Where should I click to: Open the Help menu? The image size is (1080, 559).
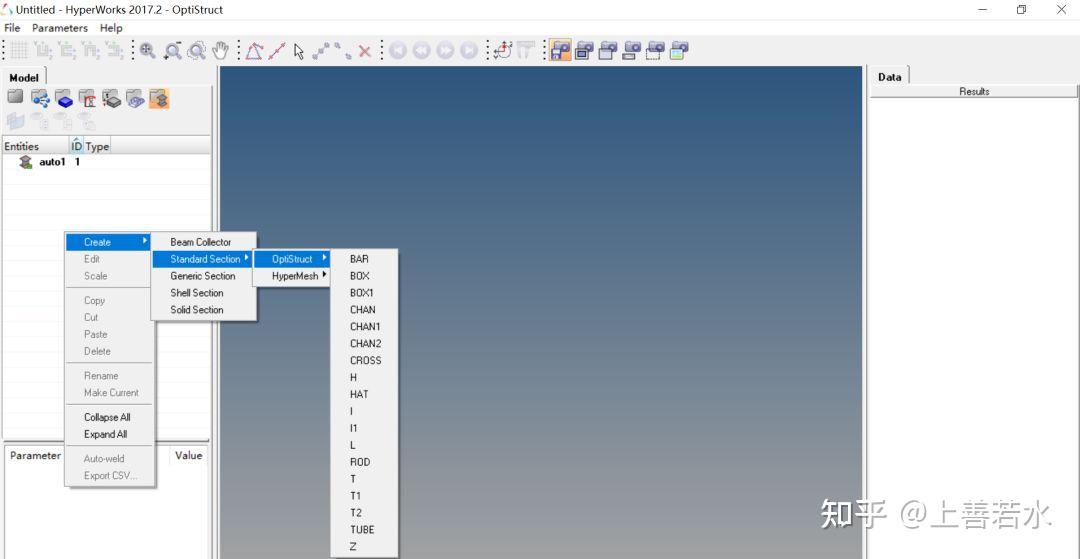pos(111,28)
